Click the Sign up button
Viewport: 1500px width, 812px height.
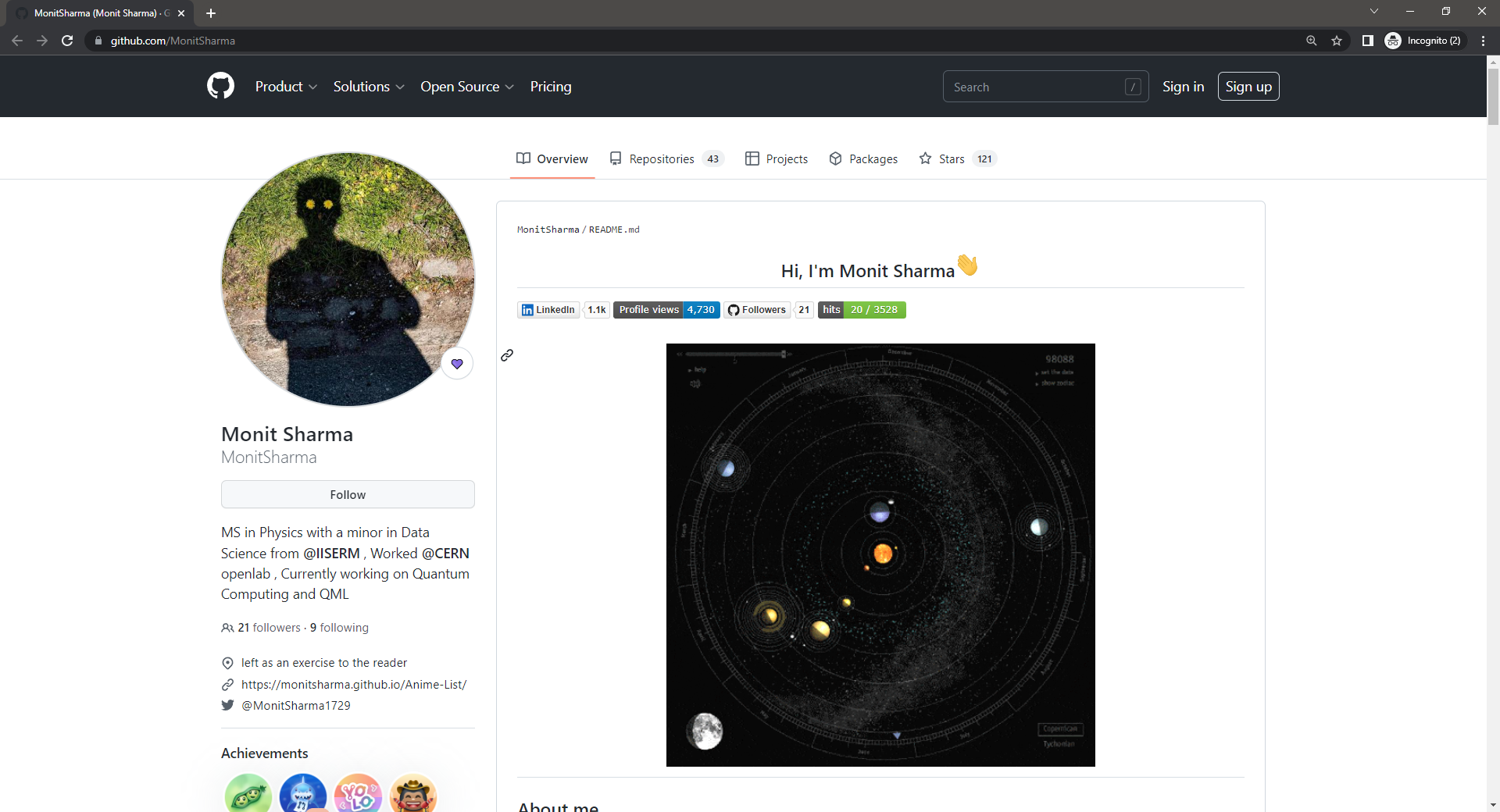(1248, 87)
